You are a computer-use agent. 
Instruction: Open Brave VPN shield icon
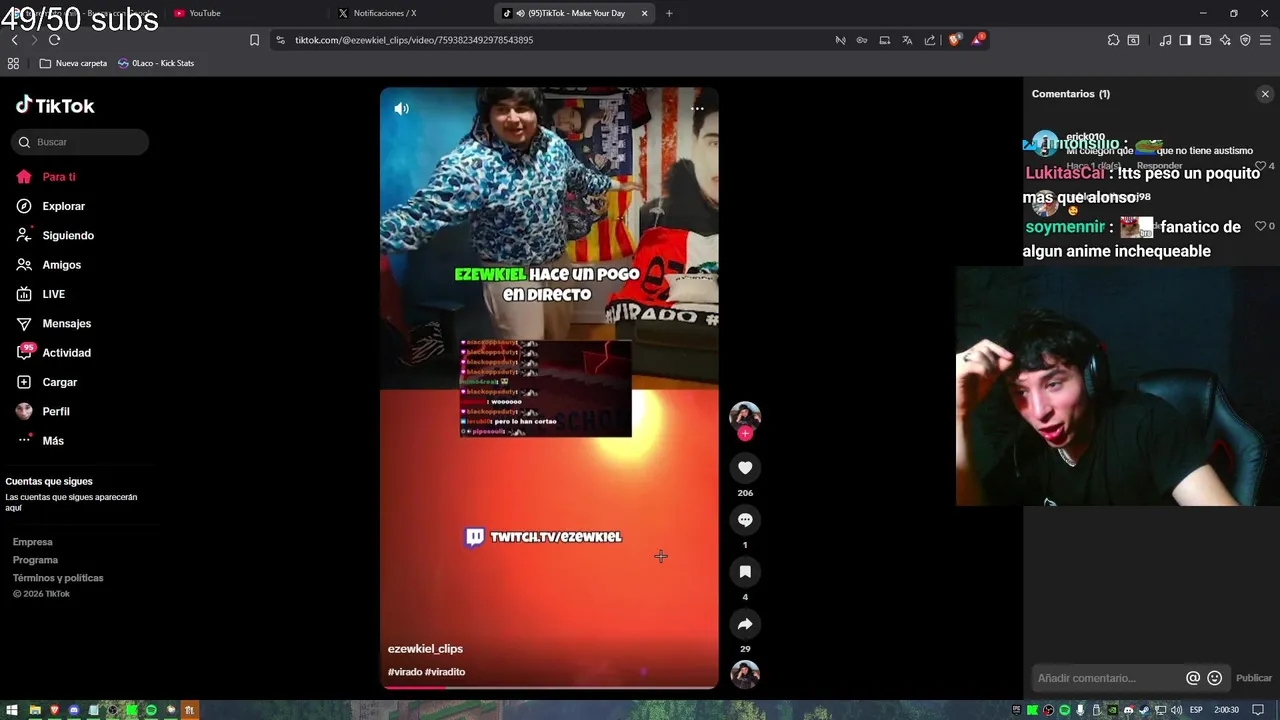point(1245,40)
